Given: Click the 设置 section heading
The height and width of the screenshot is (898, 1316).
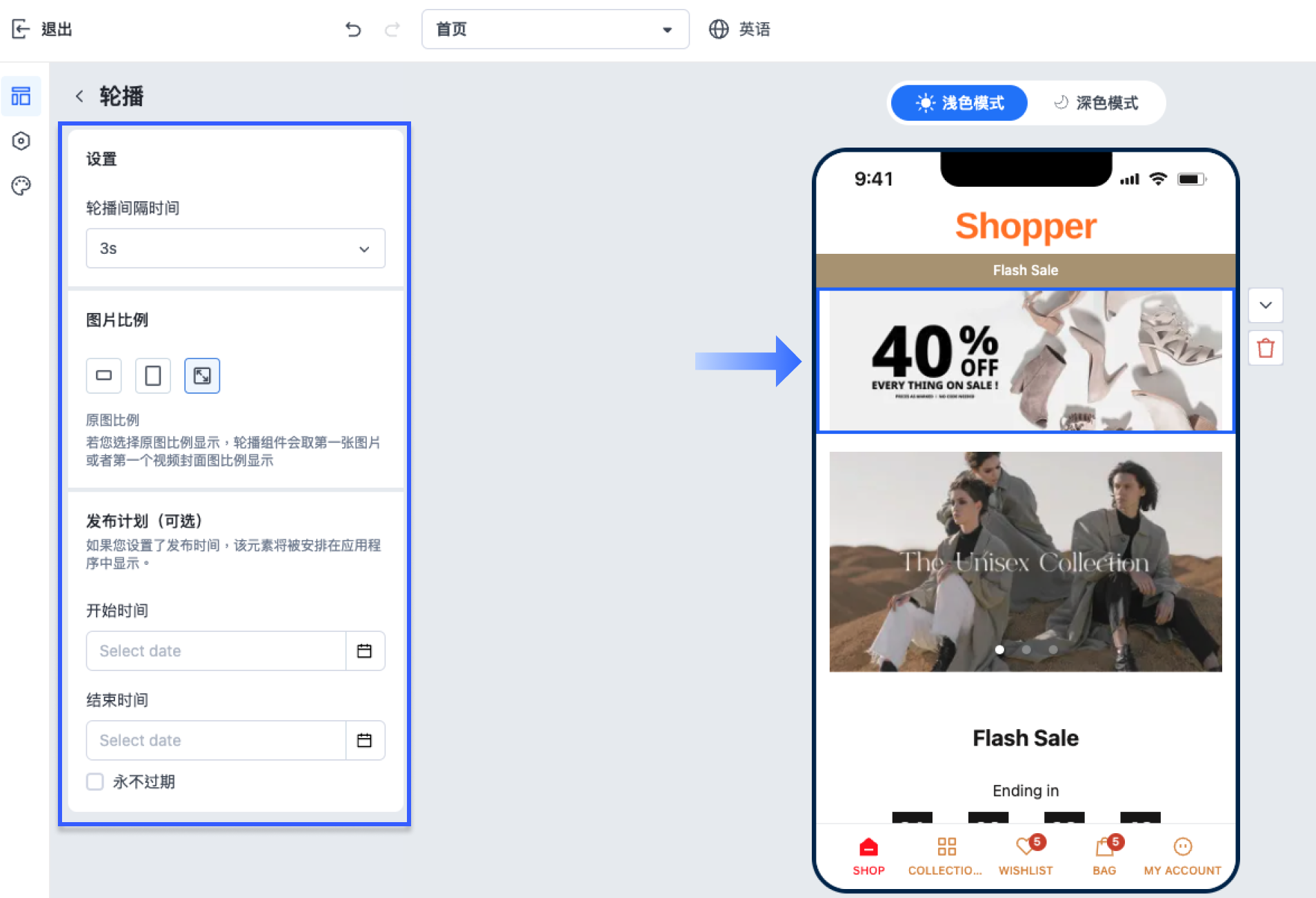Looking at the screenshot, I should click(x=101, y=159).
